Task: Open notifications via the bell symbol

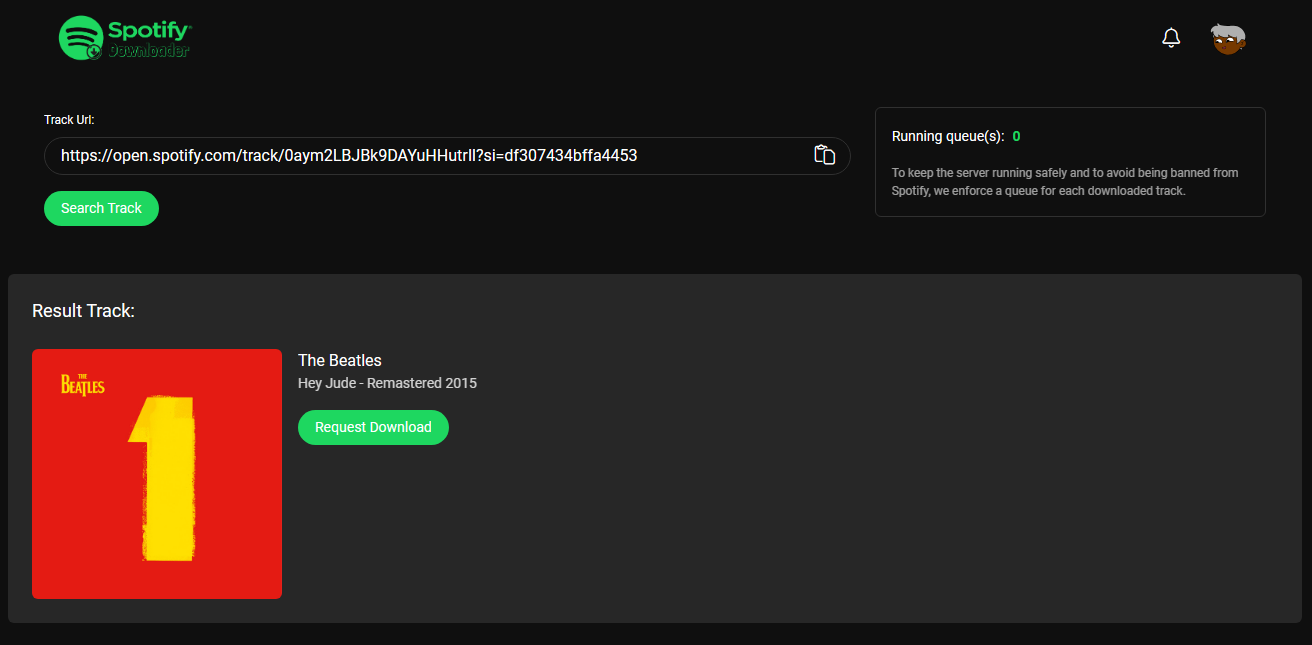Action: tap(1171, 37)
